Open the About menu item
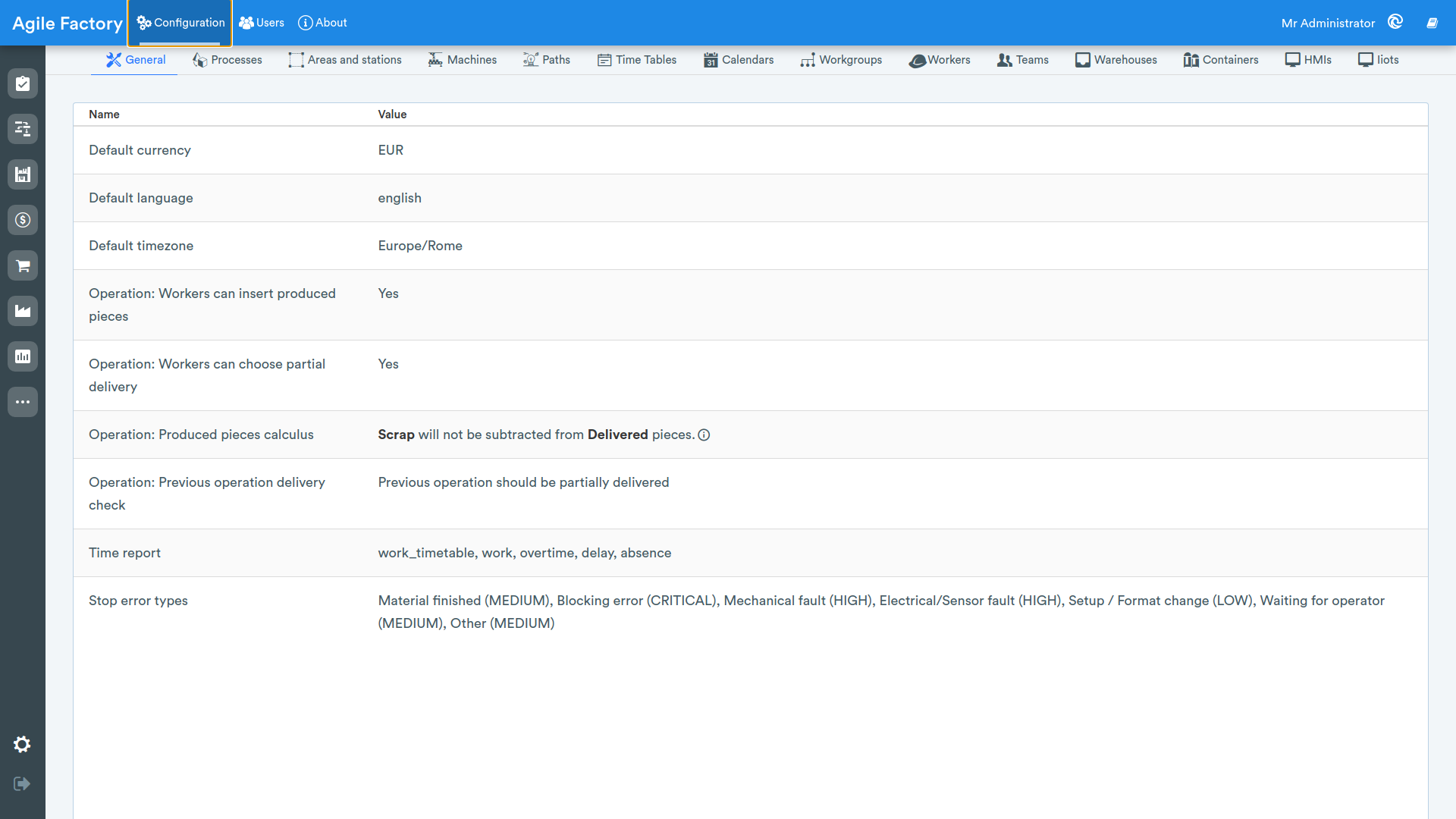1456x819 pixels. point(322,23)
